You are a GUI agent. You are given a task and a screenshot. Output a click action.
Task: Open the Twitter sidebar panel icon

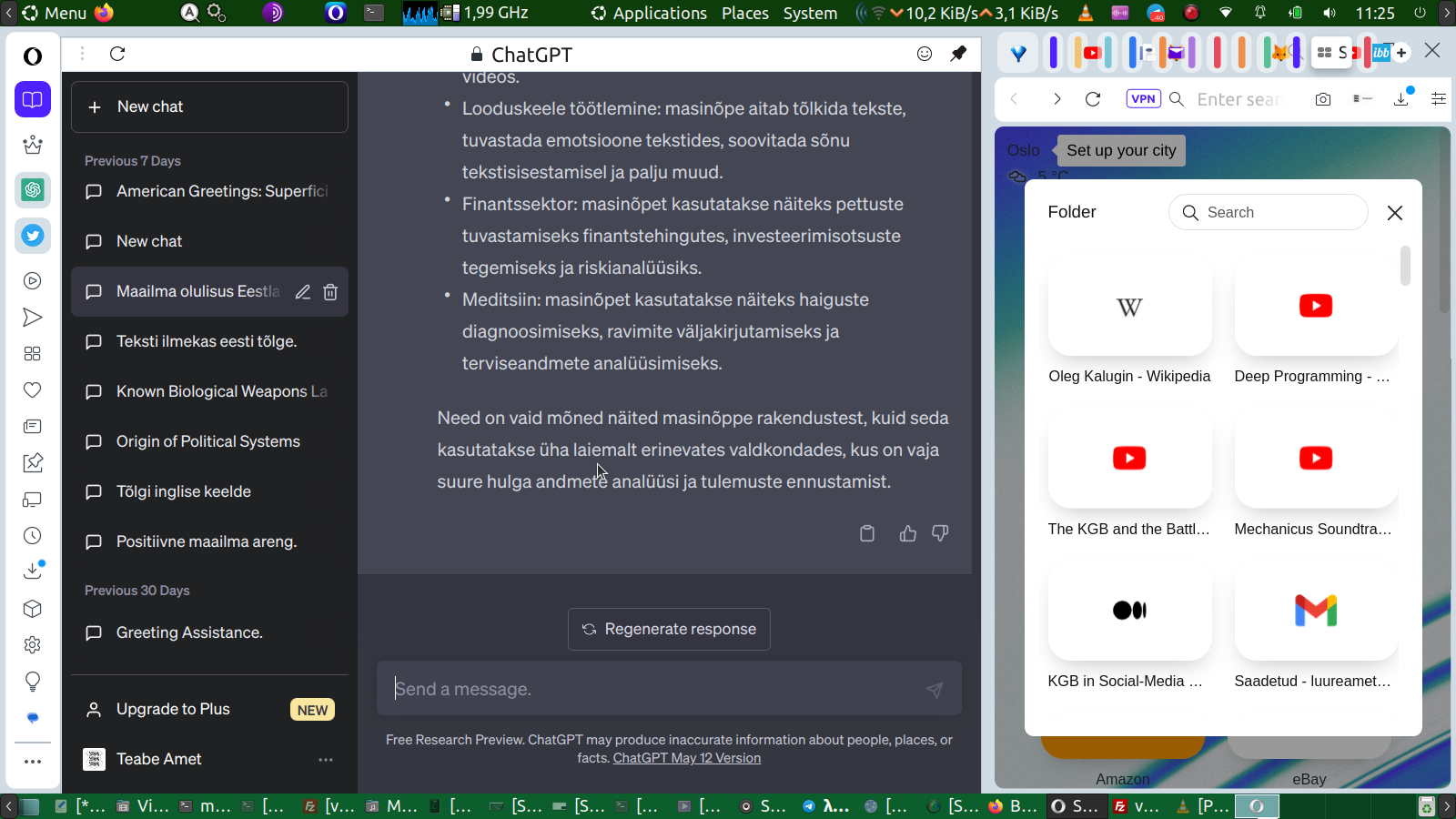33,236
